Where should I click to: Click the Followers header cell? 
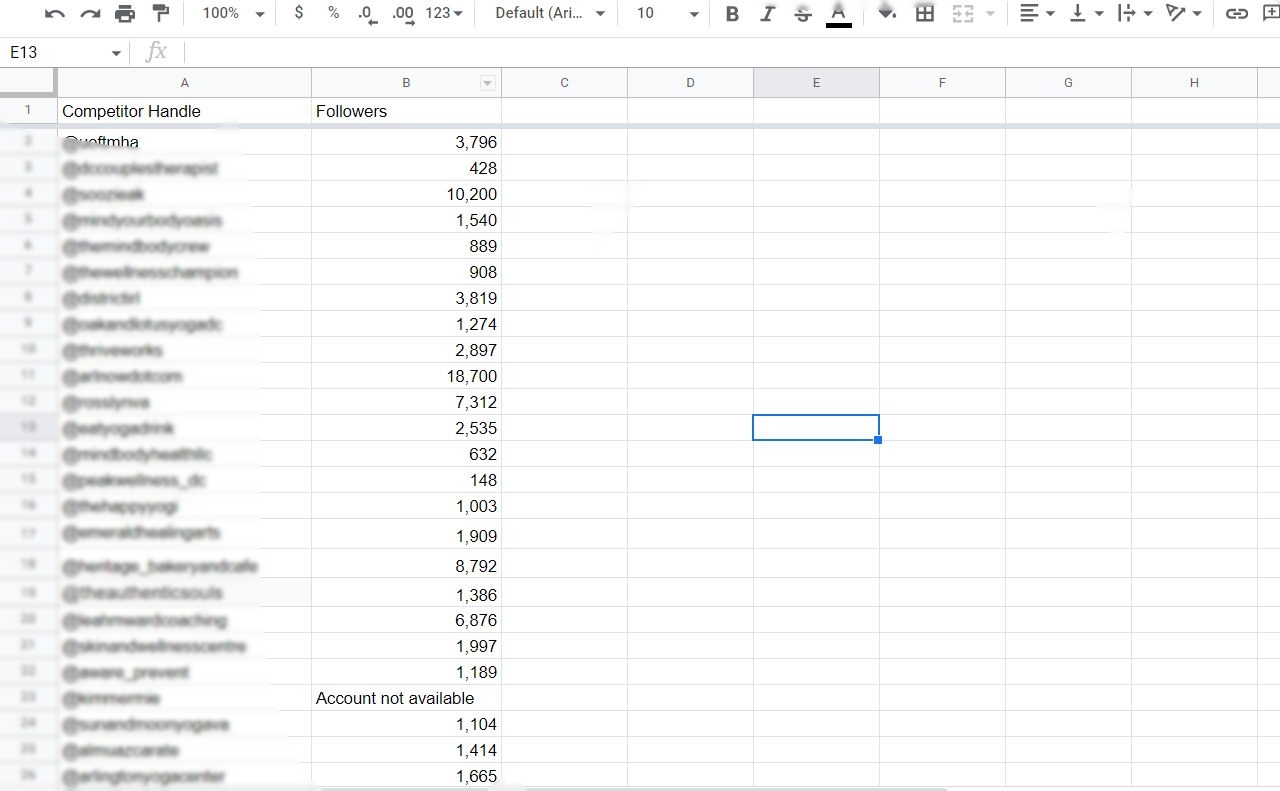pyautogui.click(x=406, y=111)
